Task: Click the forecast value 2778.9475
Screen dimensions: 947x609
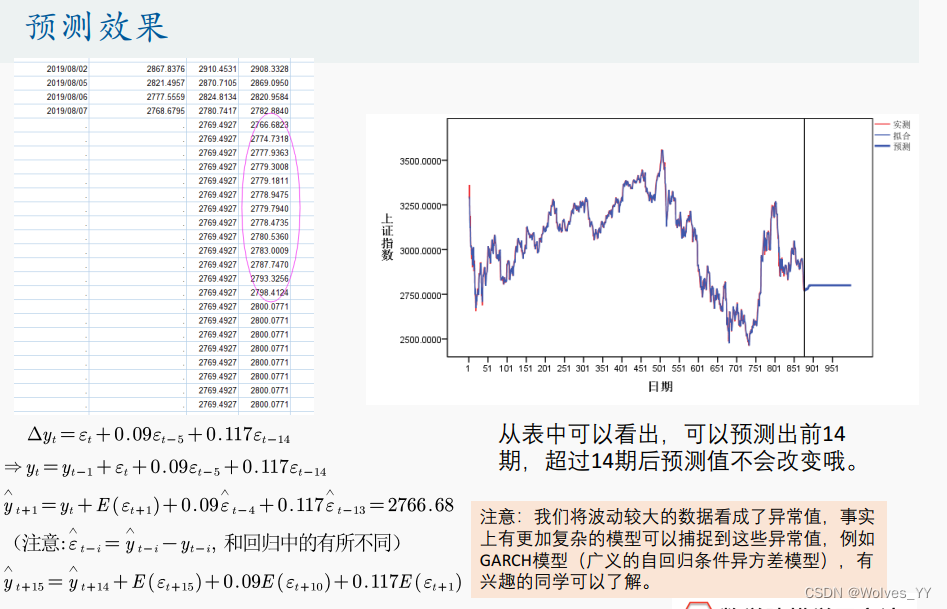Action: (269, 195)
